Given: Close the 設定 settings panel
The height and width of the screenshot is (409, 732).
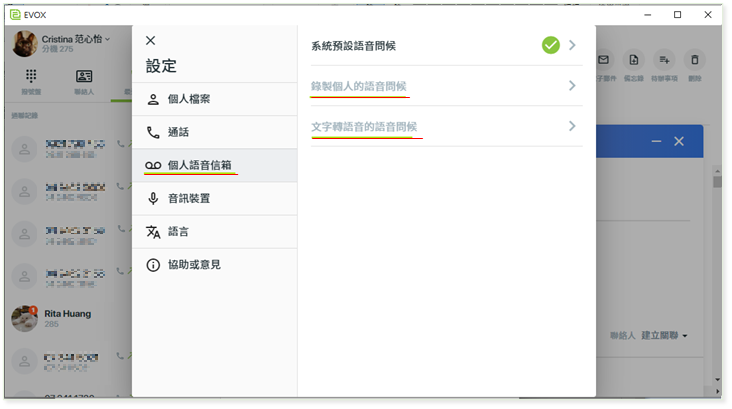Looking at the screenshot, I should click(151, 41).
